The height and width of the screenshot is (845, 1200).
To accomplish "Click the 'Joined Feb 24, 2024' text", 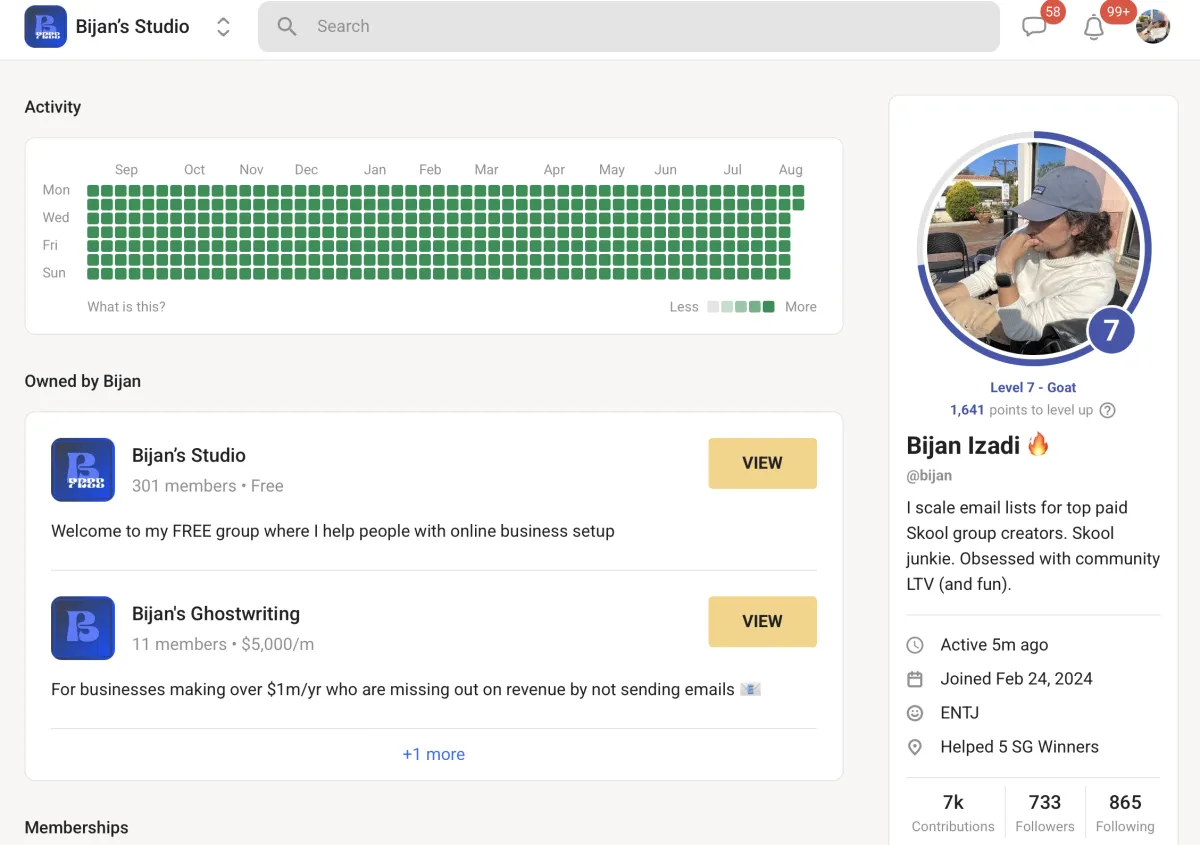I will (1016, 679).
